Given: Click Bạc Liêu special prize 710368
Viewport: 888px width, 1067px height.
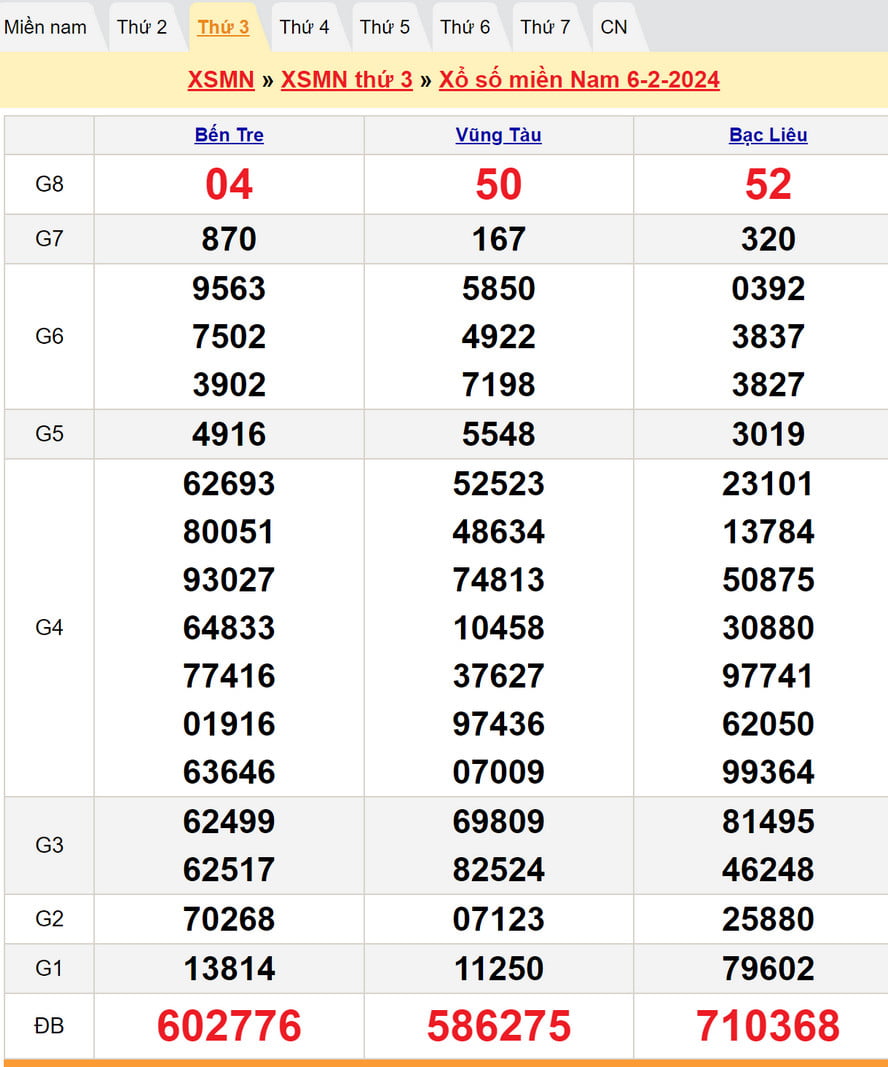Looking at the screenshot, I should tap(768, 1026).
